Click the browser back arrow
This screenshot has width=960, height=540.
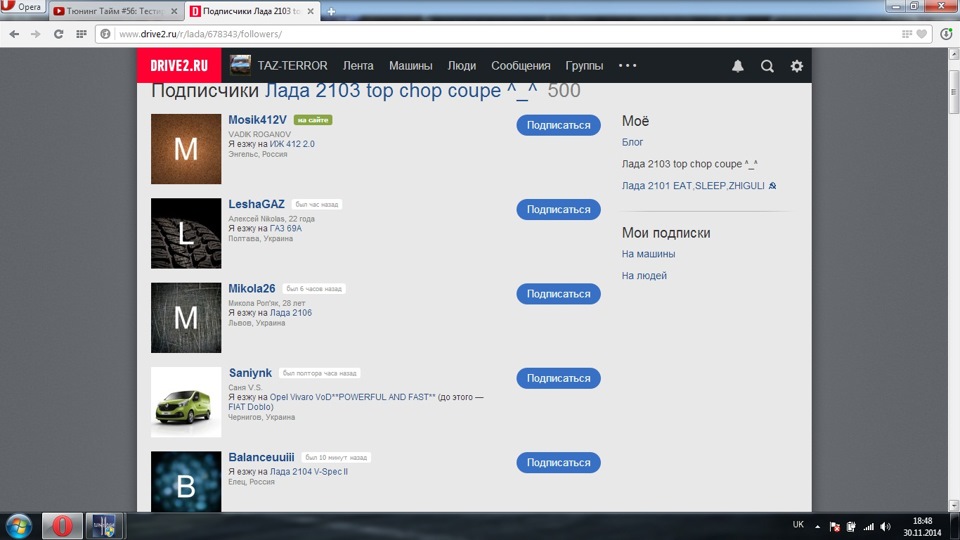tap(14, 34)
